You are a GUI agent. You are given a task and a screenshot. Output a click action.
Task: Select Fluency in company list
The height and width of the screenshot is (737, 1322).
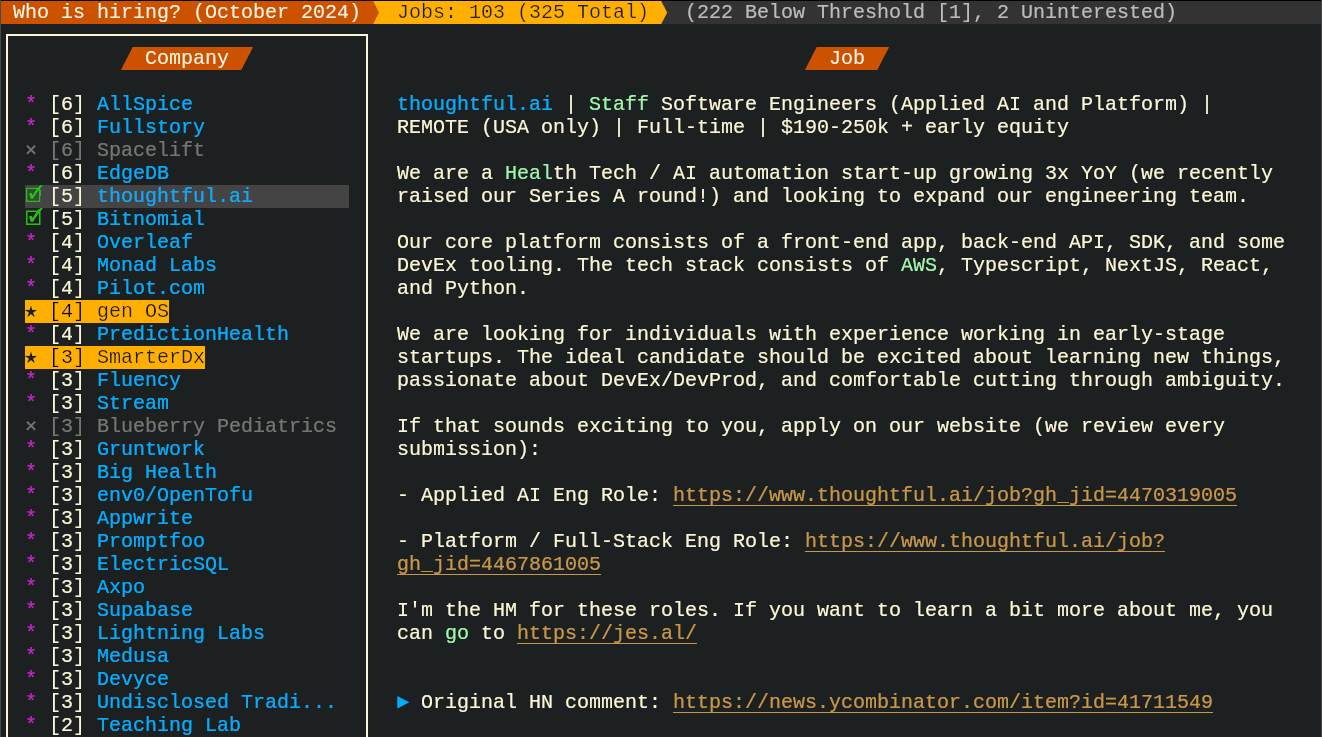coord(139,380)
